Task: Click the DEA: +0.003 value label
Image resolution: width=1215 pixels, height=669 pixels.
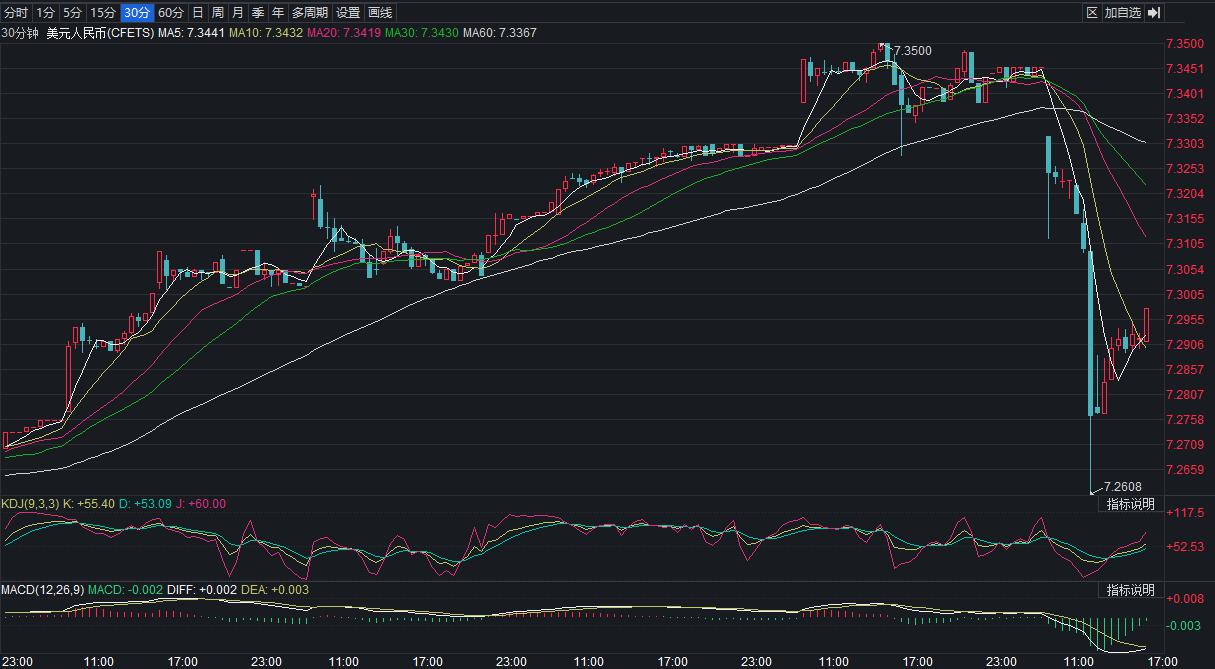Action: pos(275,590)
